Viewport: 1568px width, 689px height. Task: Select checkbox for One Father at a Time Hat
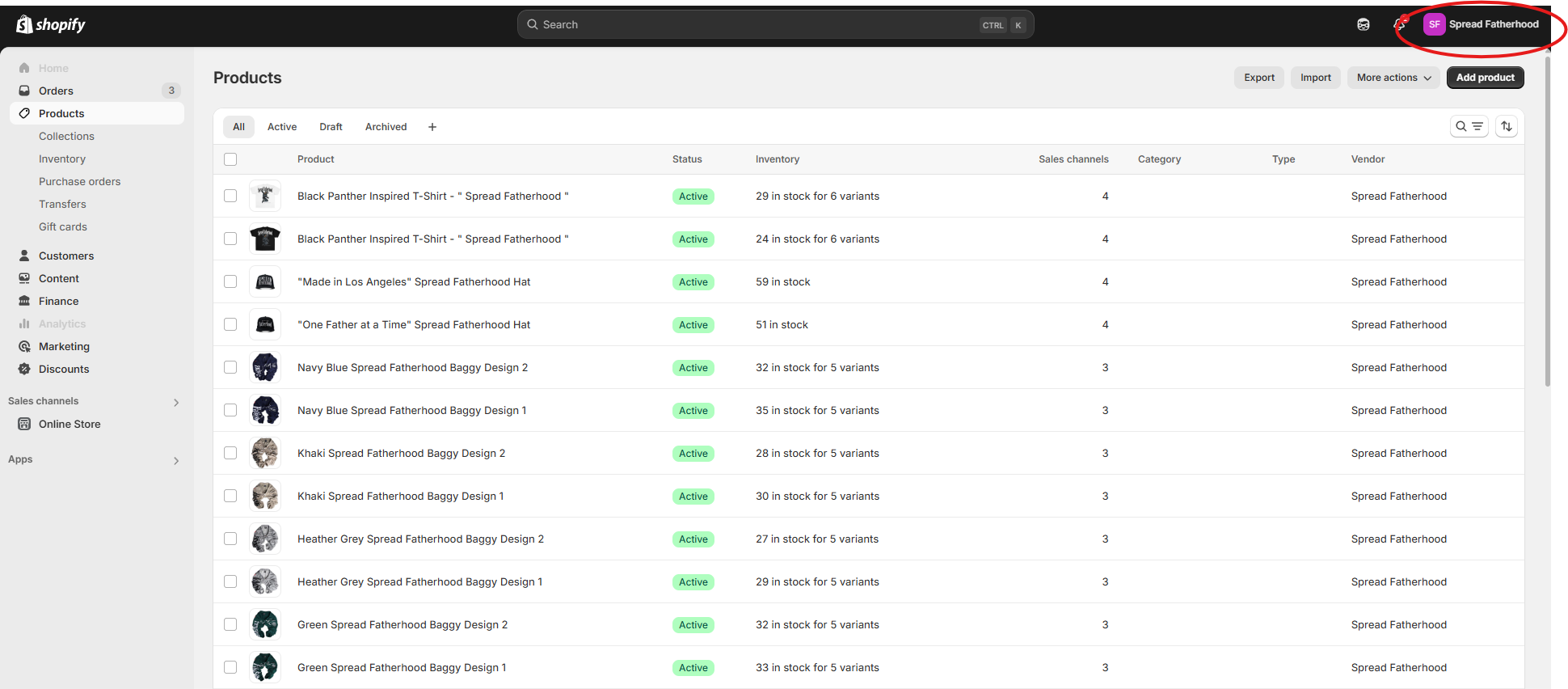(230, 324)
